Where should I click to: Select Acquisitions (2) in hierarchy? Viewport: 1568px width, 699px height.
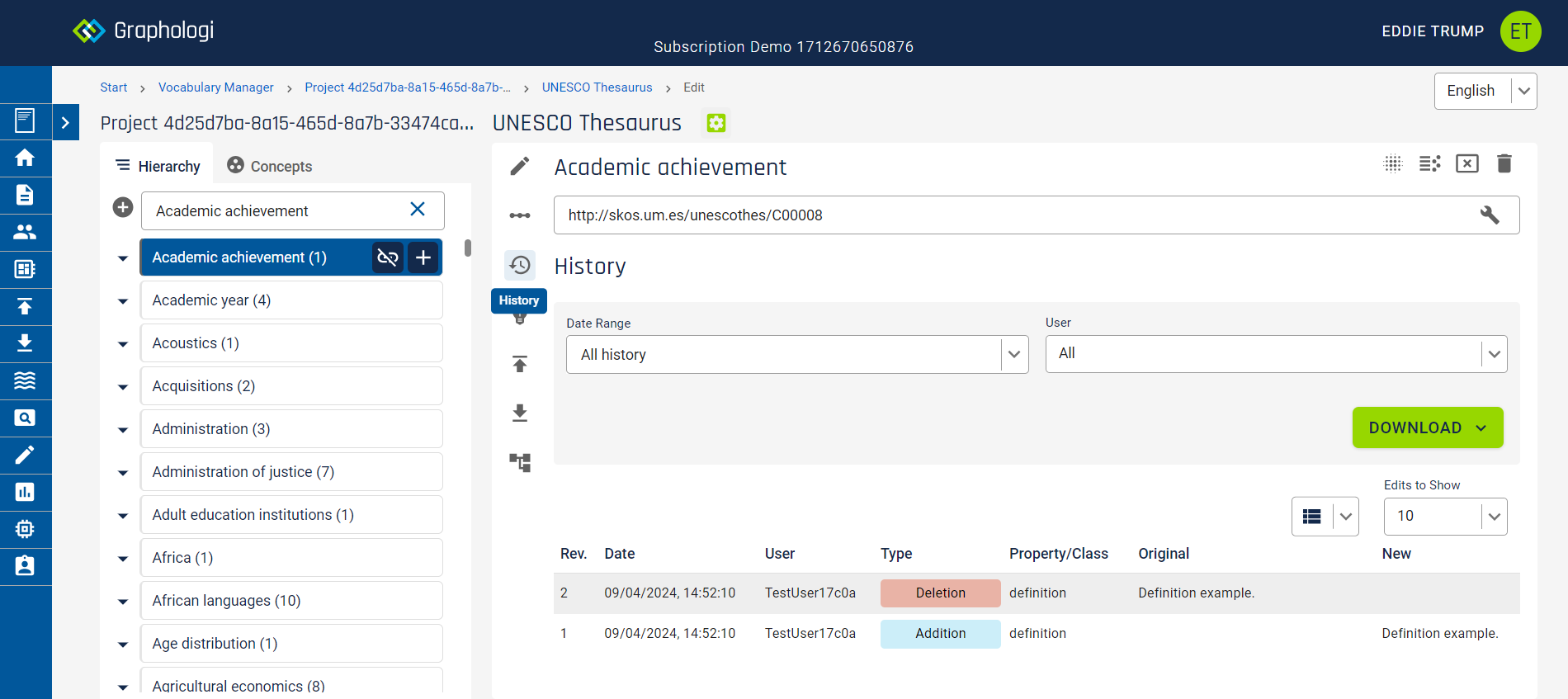291,386
